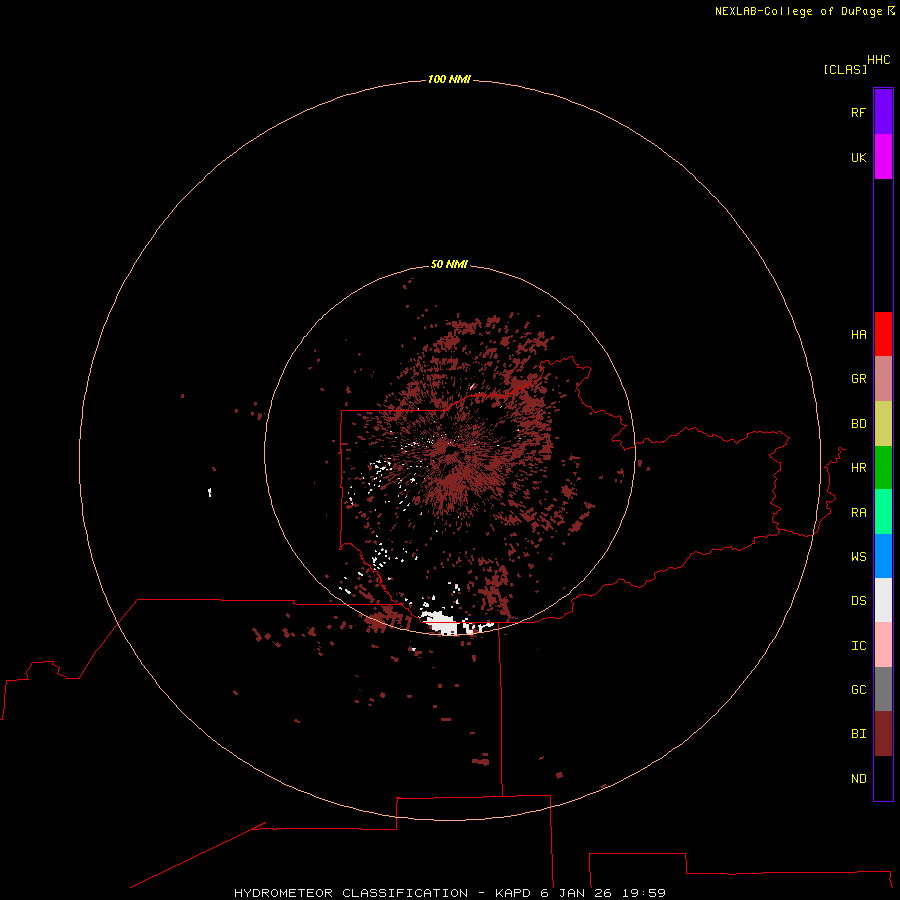Click the BI legend label

(858, 734)
